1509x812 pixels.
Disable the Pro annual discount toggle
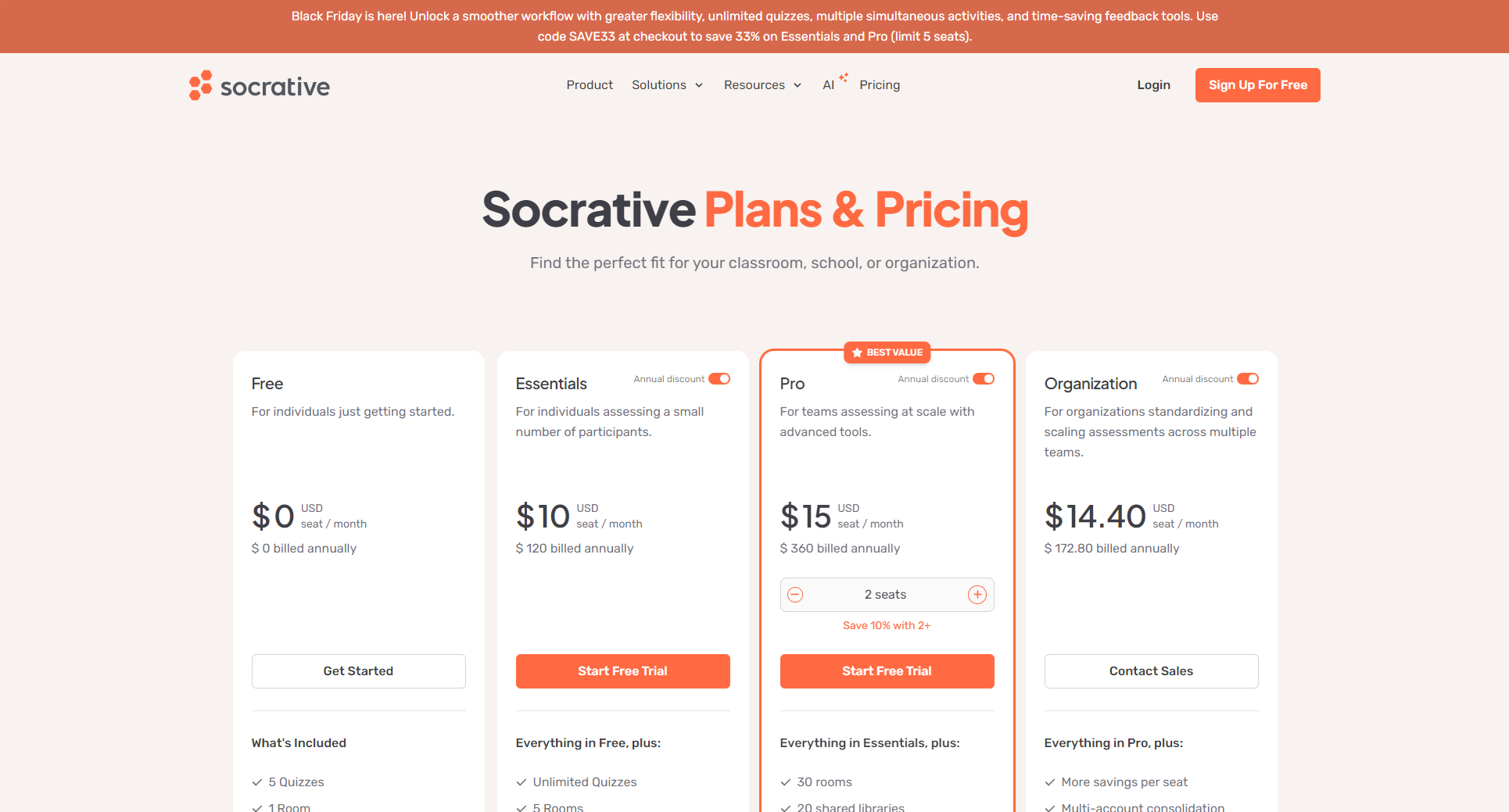point(984,379)
